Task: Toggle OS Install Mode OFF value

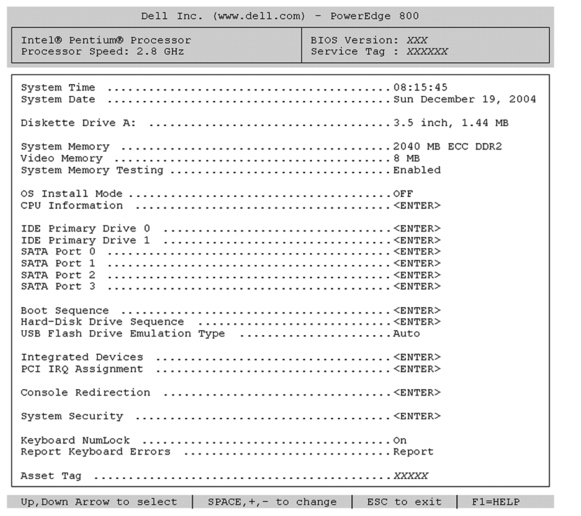Action: click(403, 194)
